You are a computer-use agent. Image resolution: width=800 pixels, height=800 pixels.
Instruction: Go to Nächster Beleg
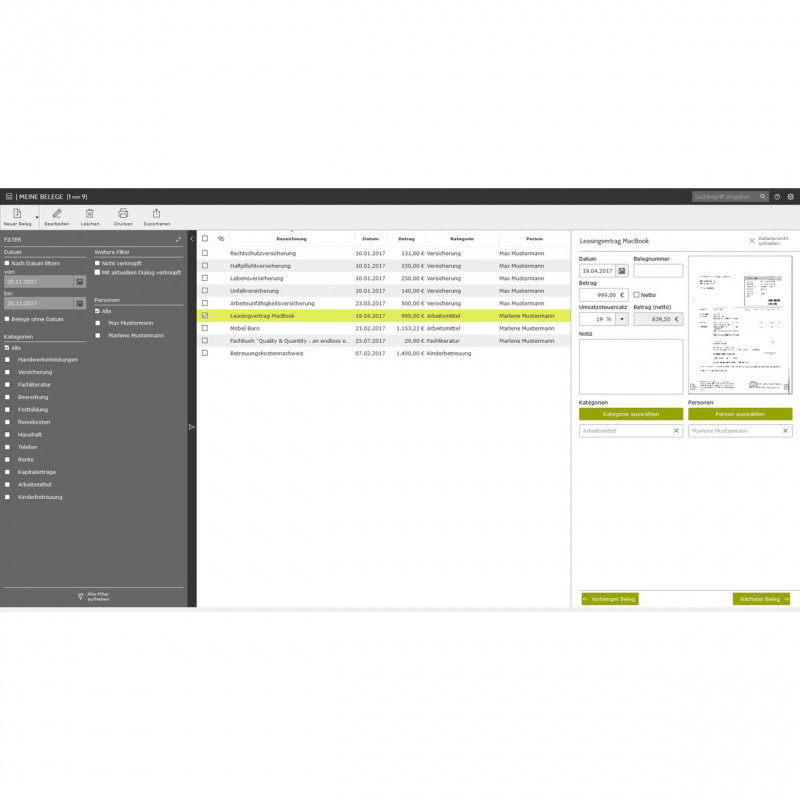click(x=761, y=599)
